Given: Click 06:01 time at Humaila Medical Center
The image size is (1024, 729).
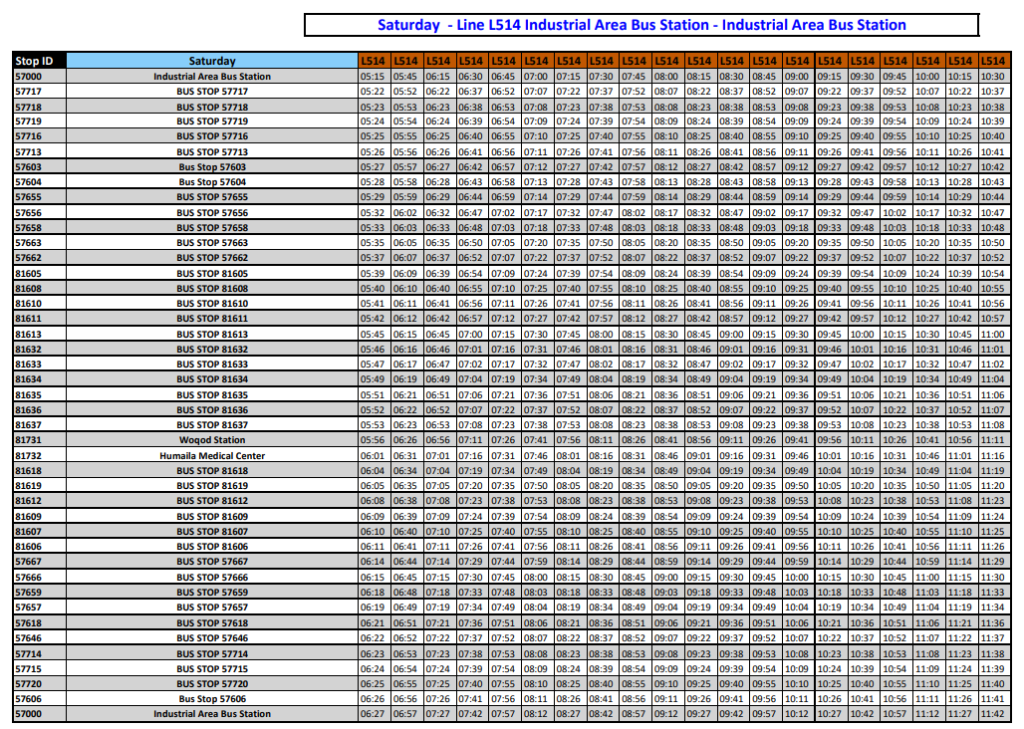Looking at the screenshot, I should pyautogui.click(x=372, y=455).
